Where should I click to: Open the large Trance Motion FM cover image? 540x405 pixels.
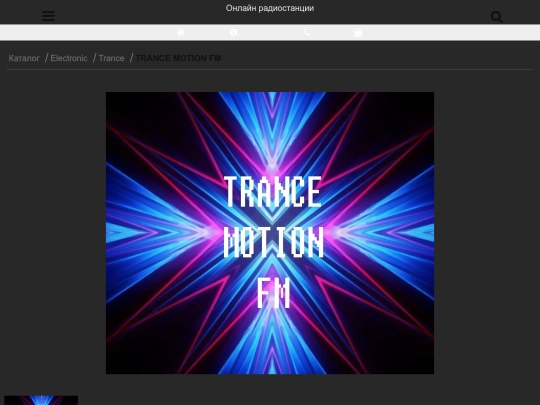(270, 233)
